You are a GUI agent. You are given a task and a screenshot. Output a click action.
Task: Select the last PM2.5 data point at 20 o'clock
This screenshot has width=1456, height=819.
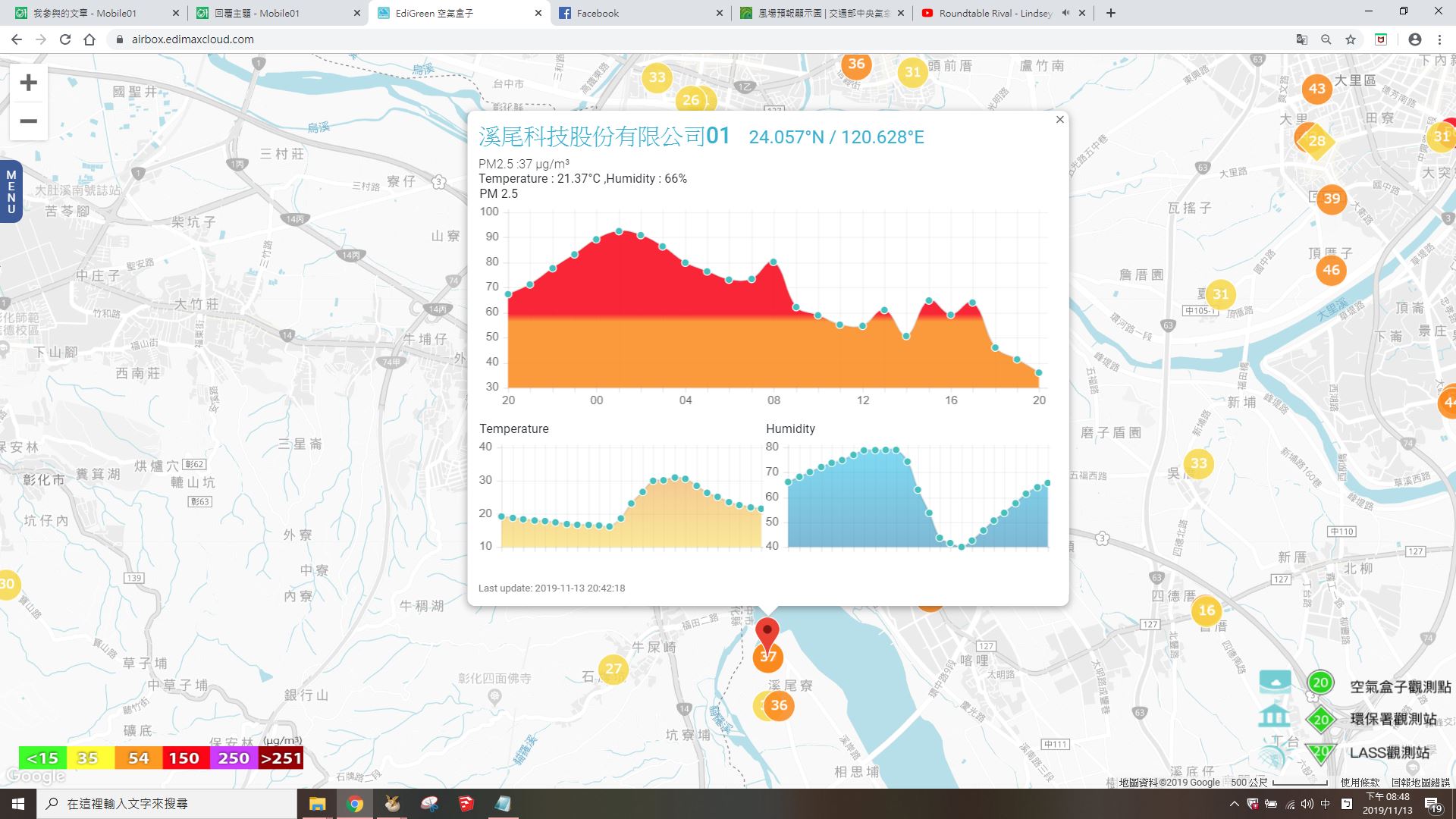tap(1039, 372)
